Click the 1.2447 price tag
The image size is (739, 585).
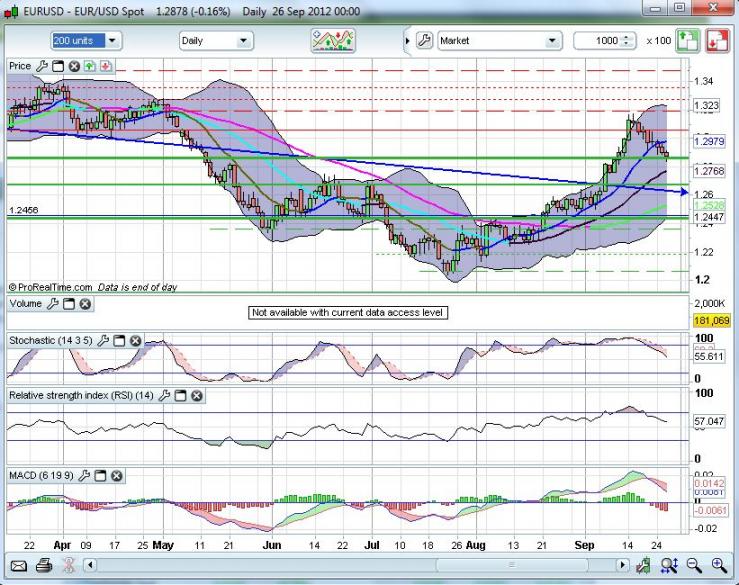click(x=709, y=217)
